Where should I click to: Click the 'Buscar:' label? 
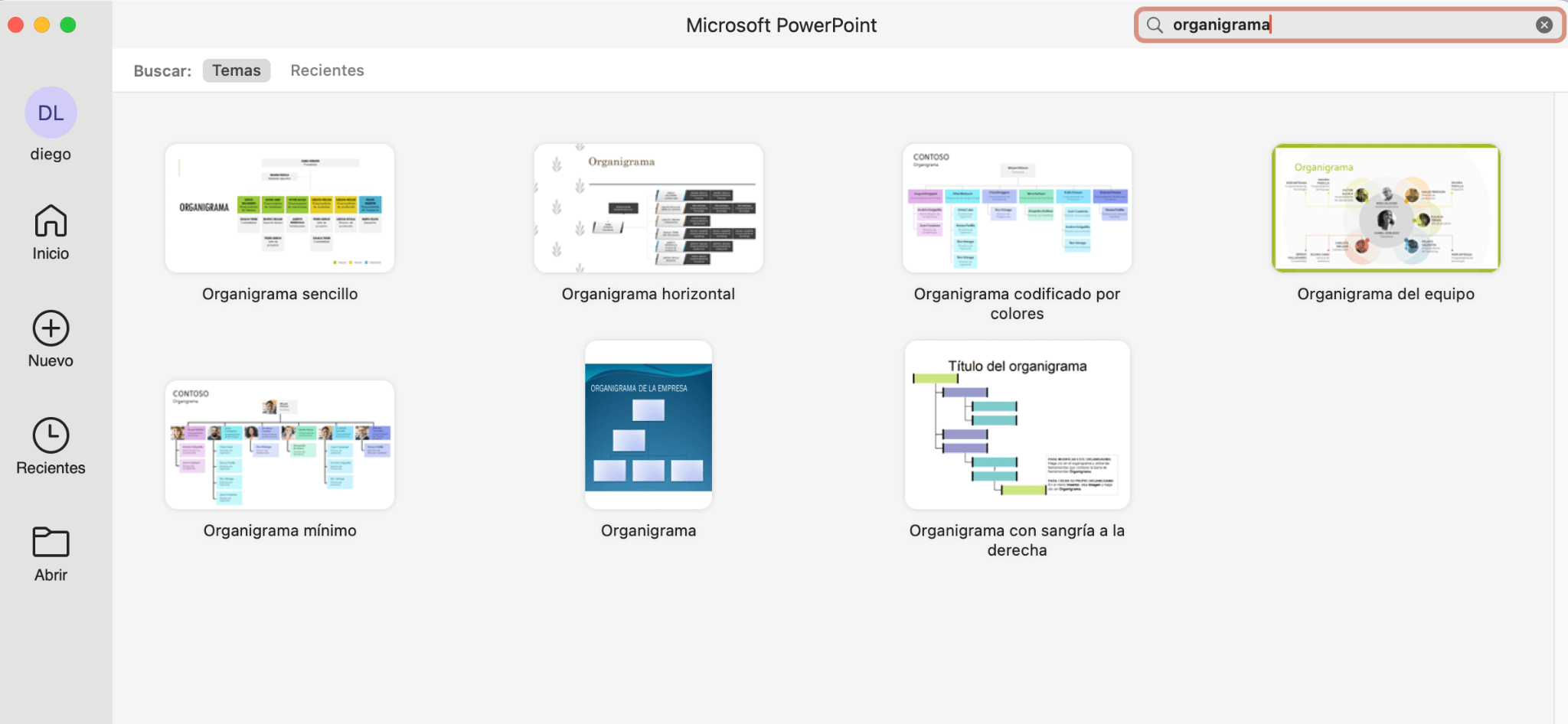coord(162,71)
